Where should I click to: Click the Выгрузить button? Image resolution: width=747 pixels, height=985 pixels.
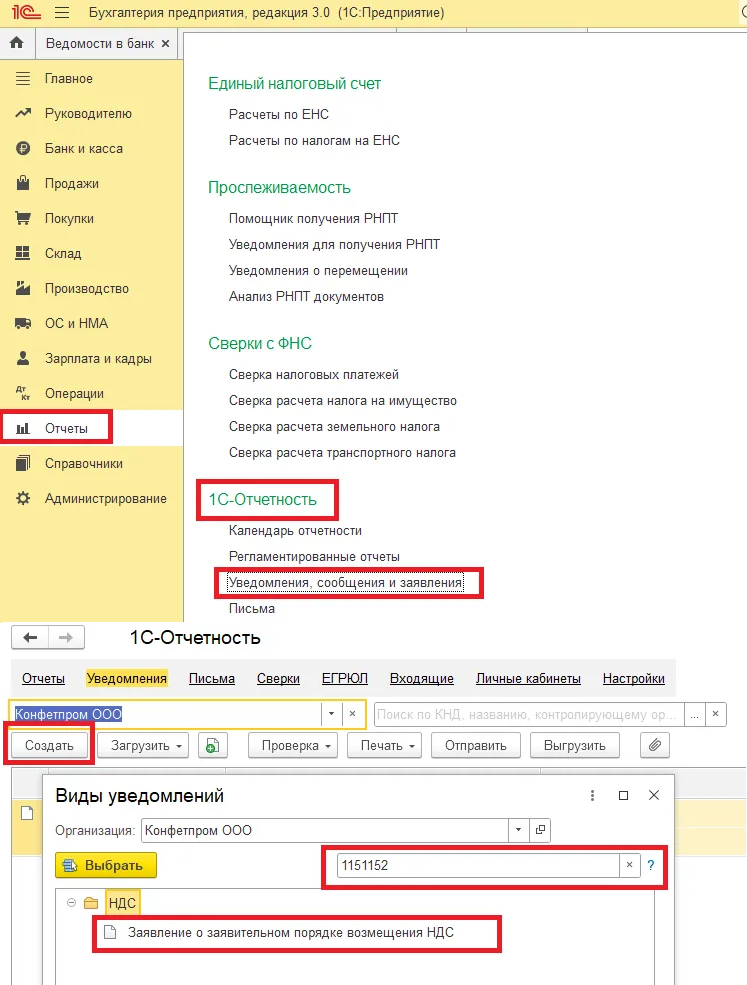click(x=575, y=746)
